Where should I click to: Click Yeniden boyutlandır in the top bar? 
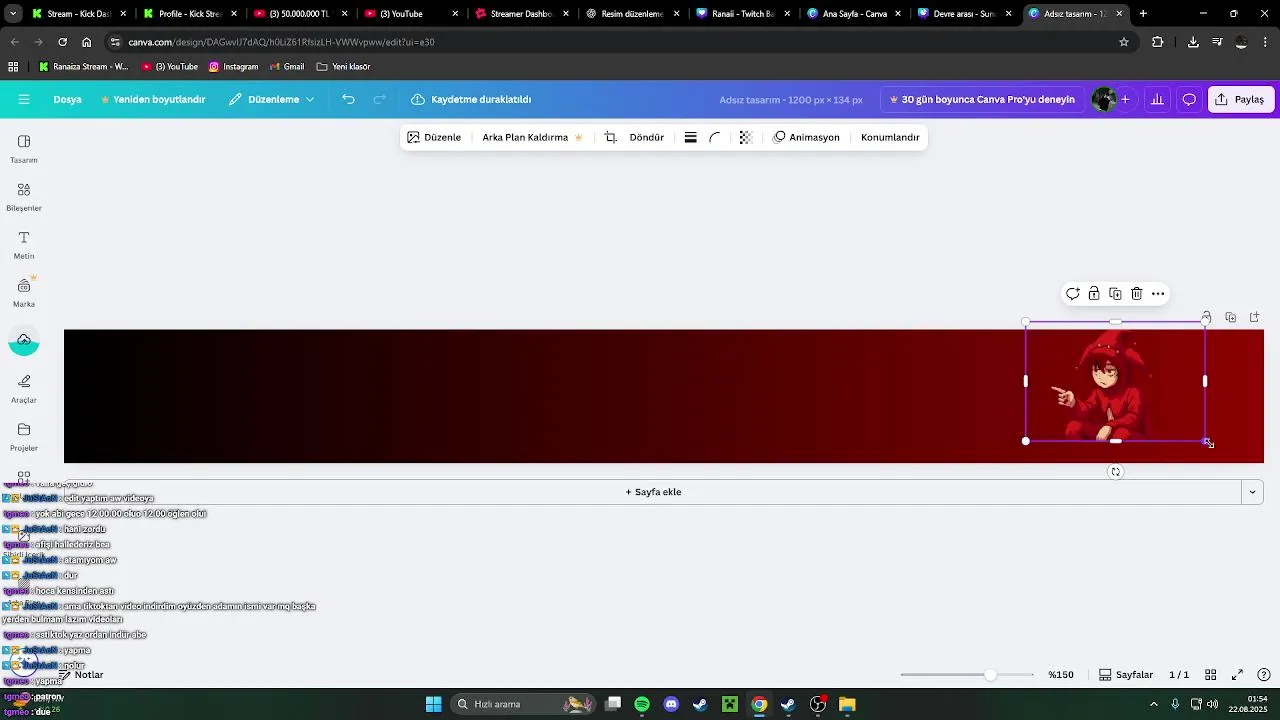(x=153, y=99)
